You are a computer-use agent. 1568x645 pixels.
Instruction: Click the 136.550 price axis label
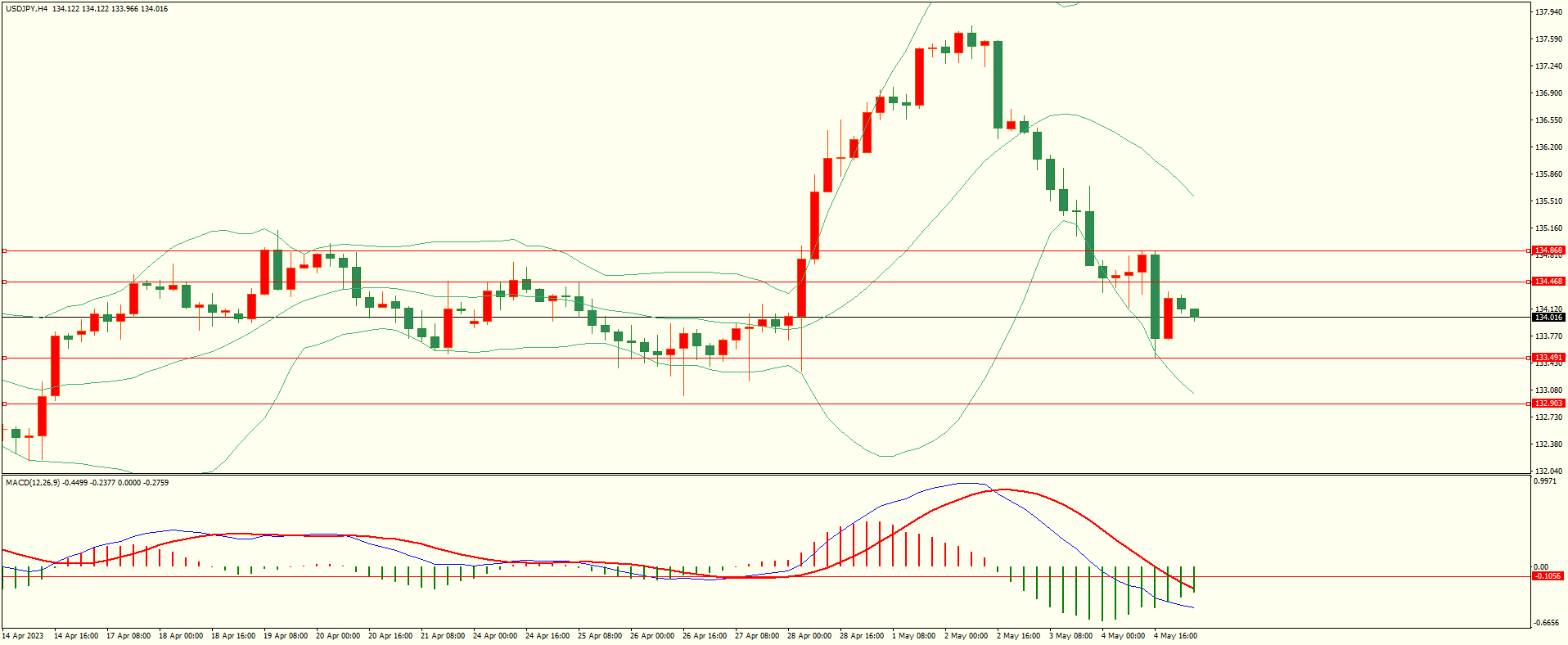pos(1549,120)
